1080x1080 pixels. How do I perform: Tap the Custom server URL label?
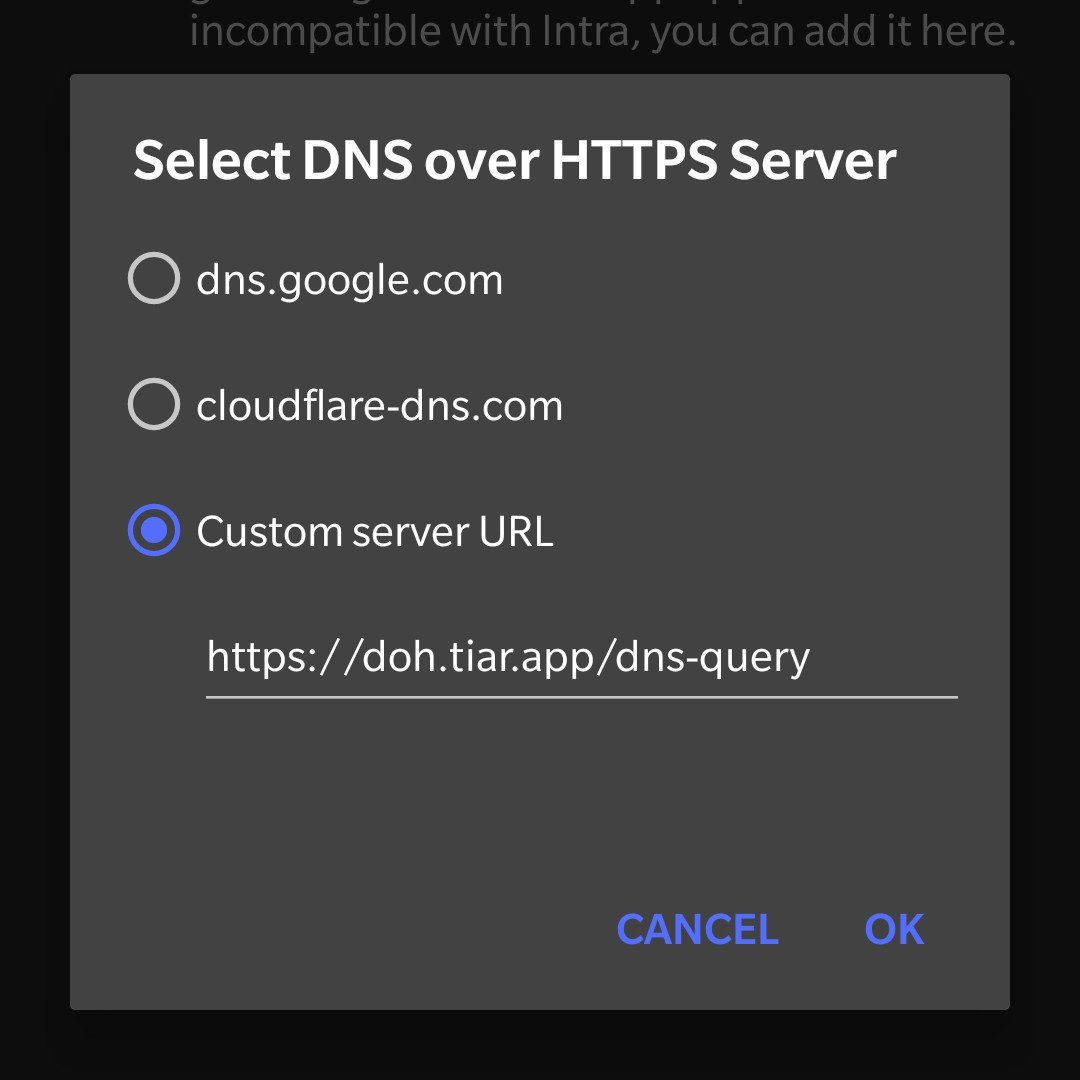click(374, 532)
